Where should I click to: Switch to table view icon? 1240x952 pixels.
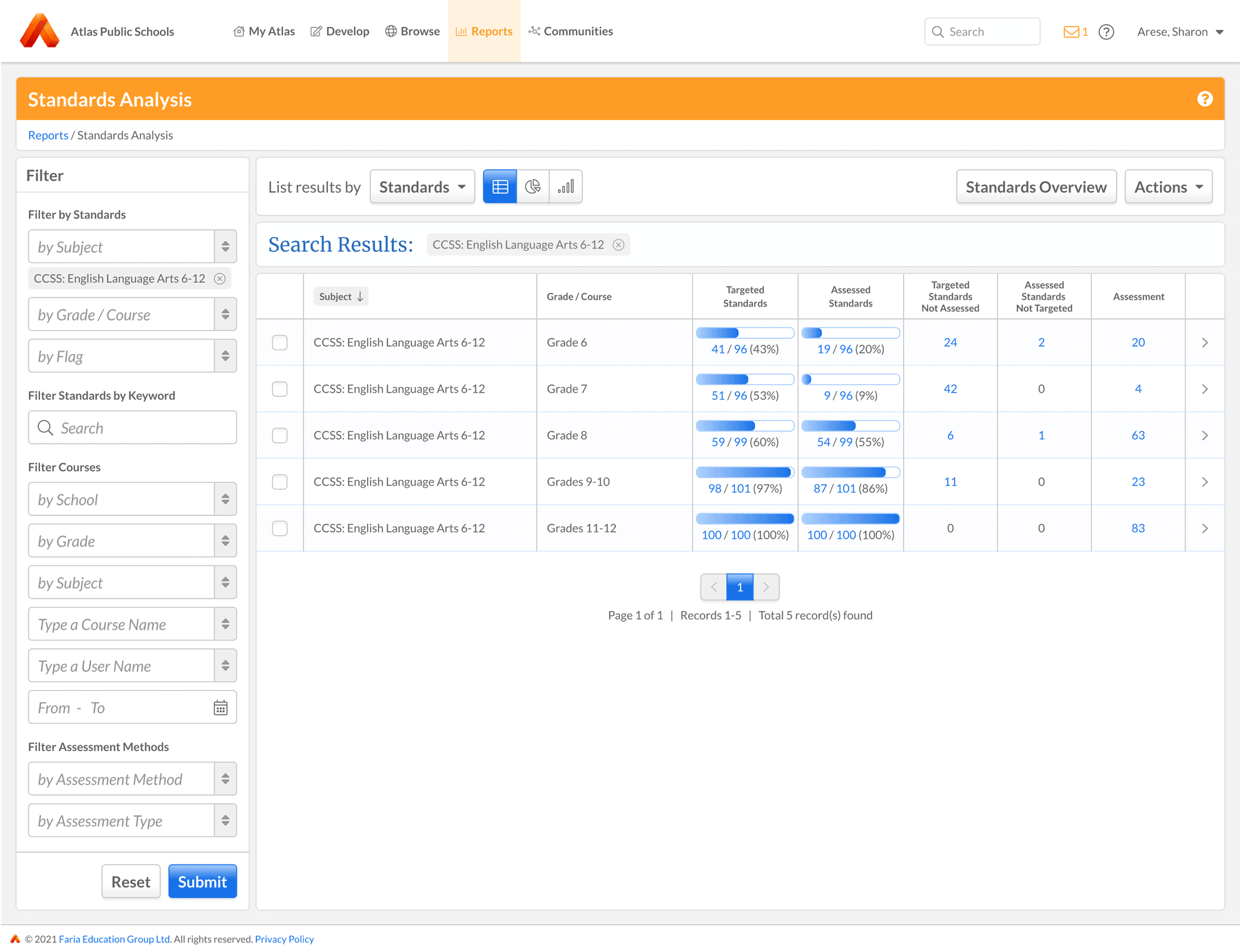click(x=500, y=187)
